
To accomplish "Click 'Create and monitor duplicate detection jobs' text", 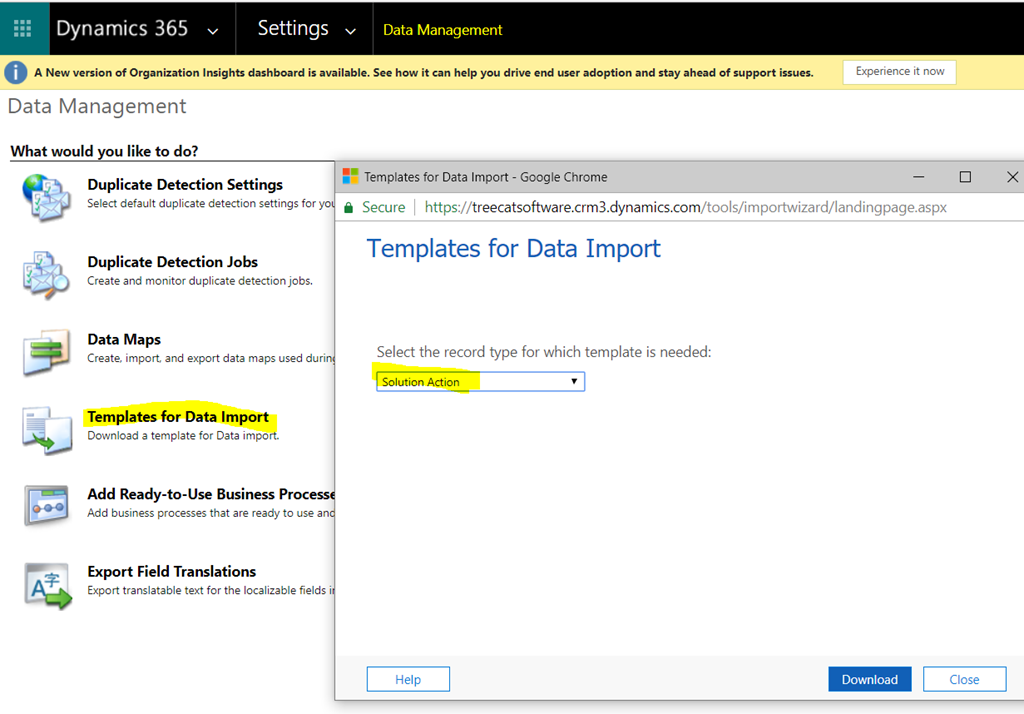I will [x=200, y=281].
